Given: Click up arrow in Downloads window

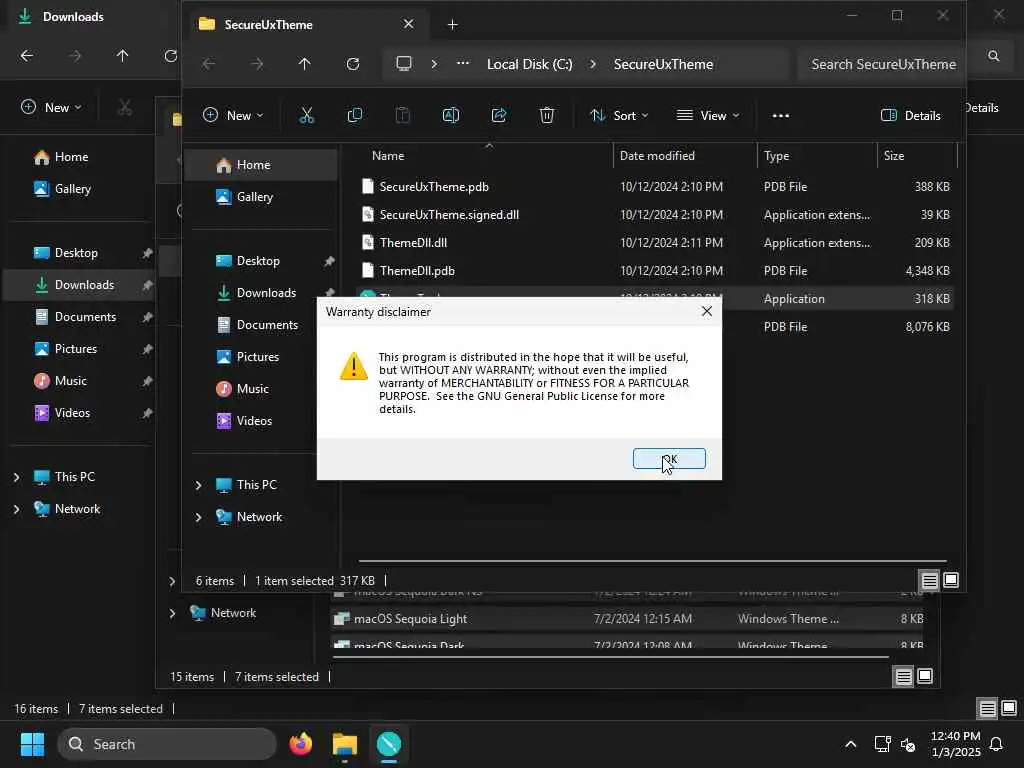Looking at the screenshot, I should point(122,56).
